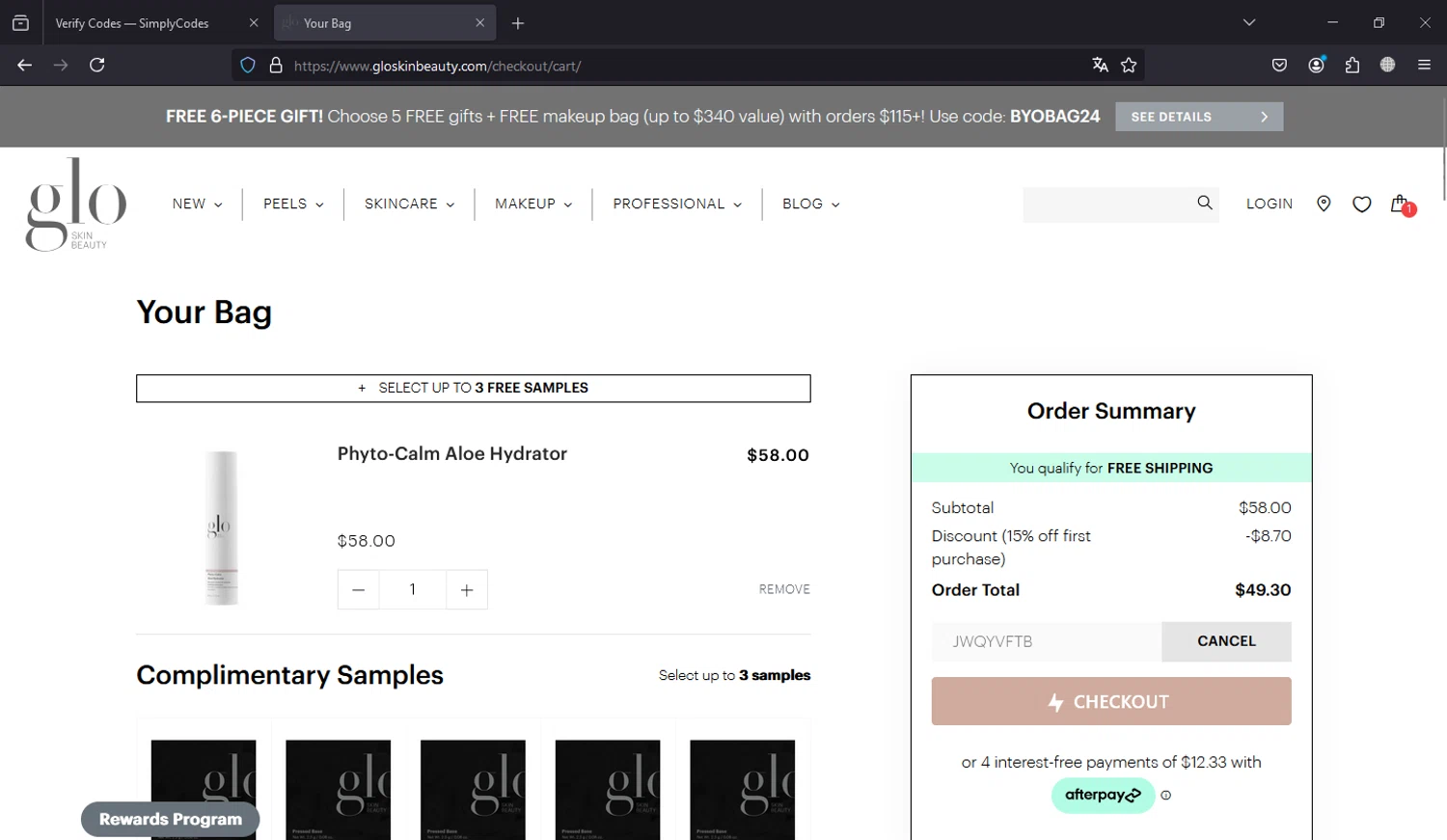
Task: Click the 'Complimentary Samples' heading
Action: [x=289, y=675]
